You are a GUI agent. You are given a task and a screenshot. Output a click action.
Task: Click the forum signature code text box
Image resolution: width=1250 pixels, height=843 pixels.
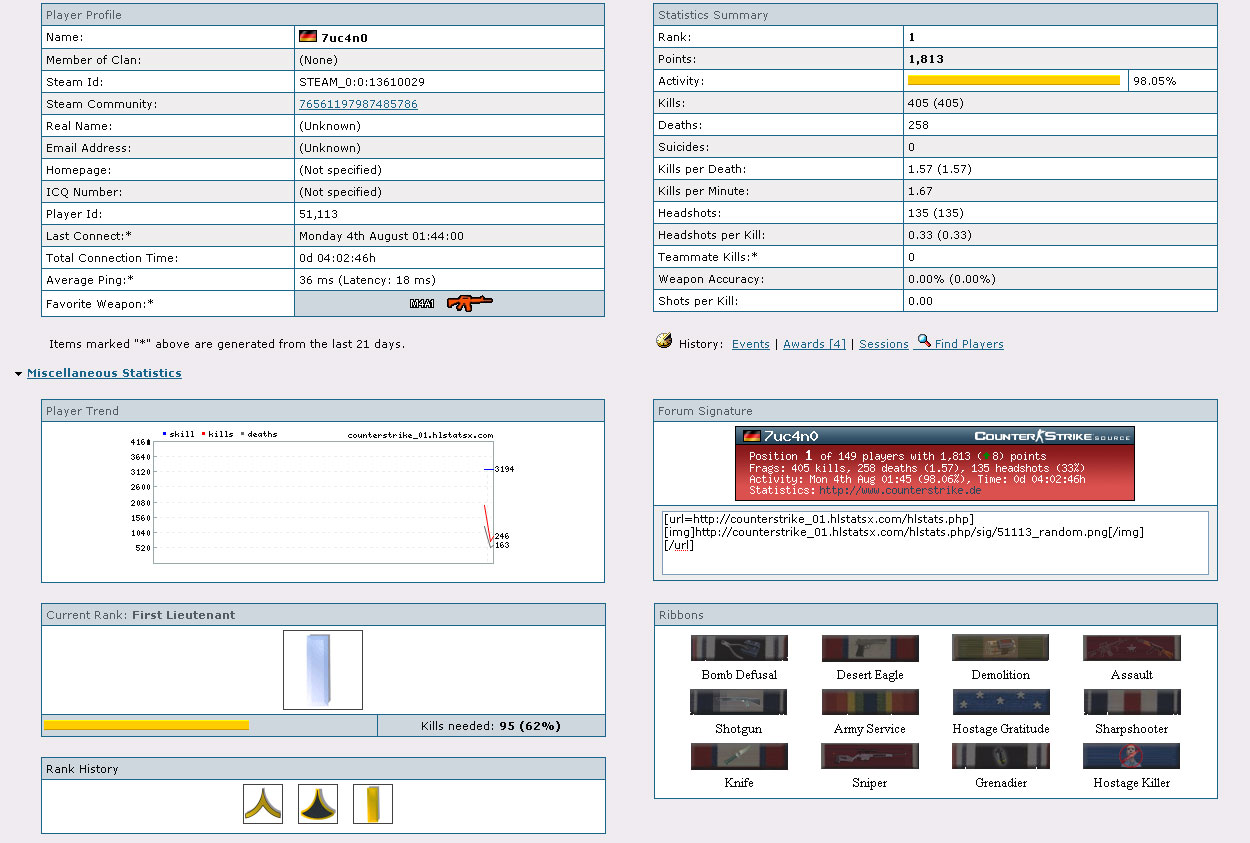(934, 543)
